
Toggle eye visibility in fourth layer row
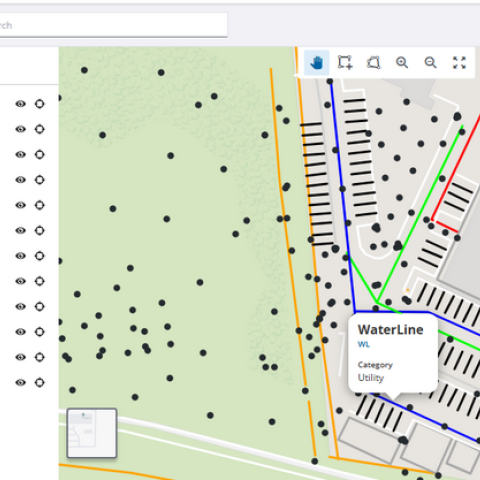(20, 180)
